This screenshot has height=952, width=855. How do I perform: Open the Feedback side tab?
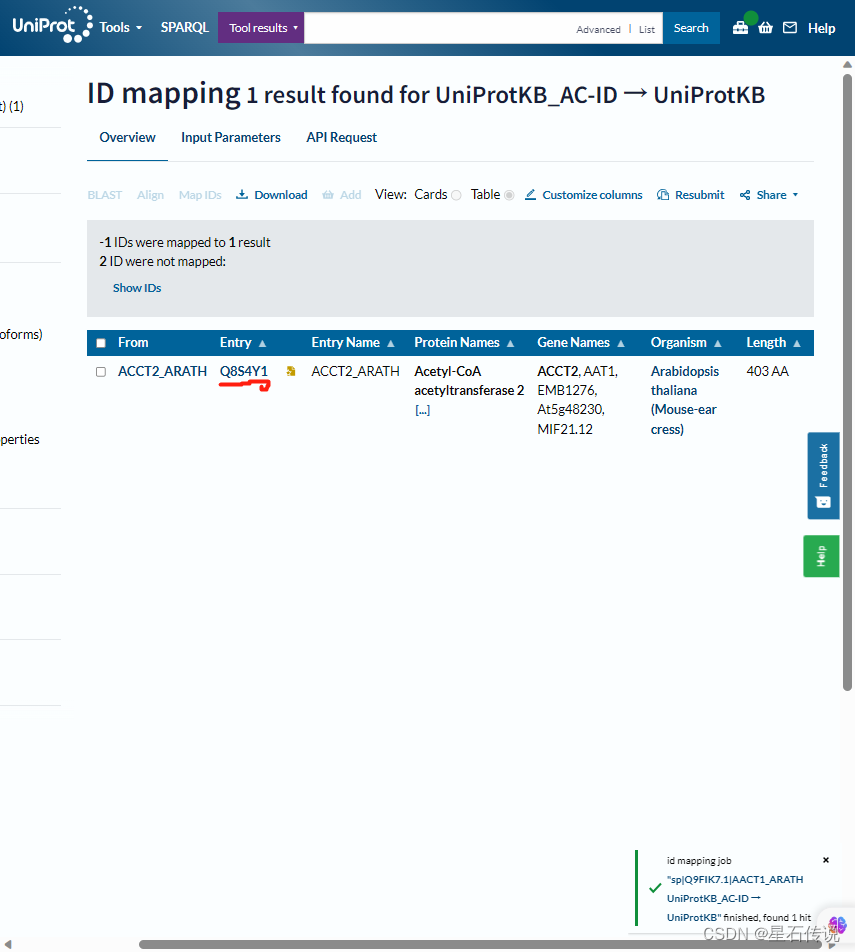(x=823, y=475)
